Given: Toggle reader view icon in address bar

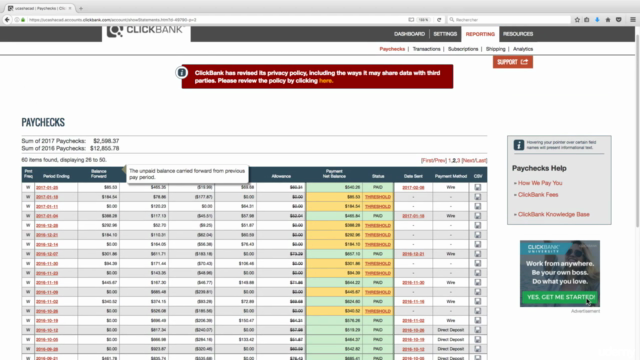Looking at the screenshot, I should [411, 20].
